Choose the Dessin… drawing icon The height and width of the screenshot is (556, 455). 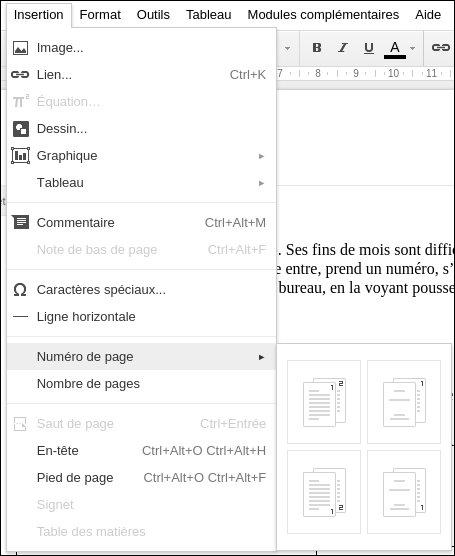(21, 129)
